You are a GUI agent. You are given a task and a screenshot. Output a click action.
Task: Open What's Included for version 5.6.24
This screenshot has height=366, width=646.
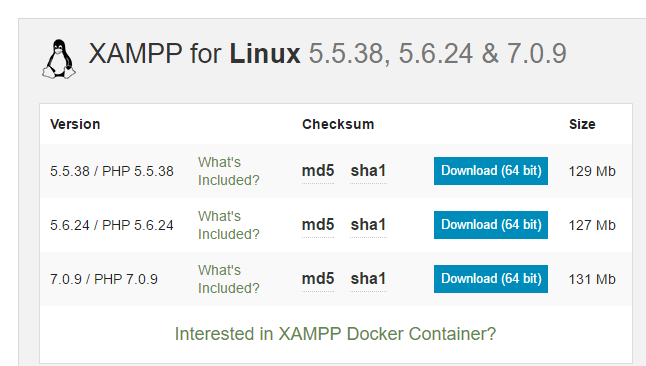229,225
